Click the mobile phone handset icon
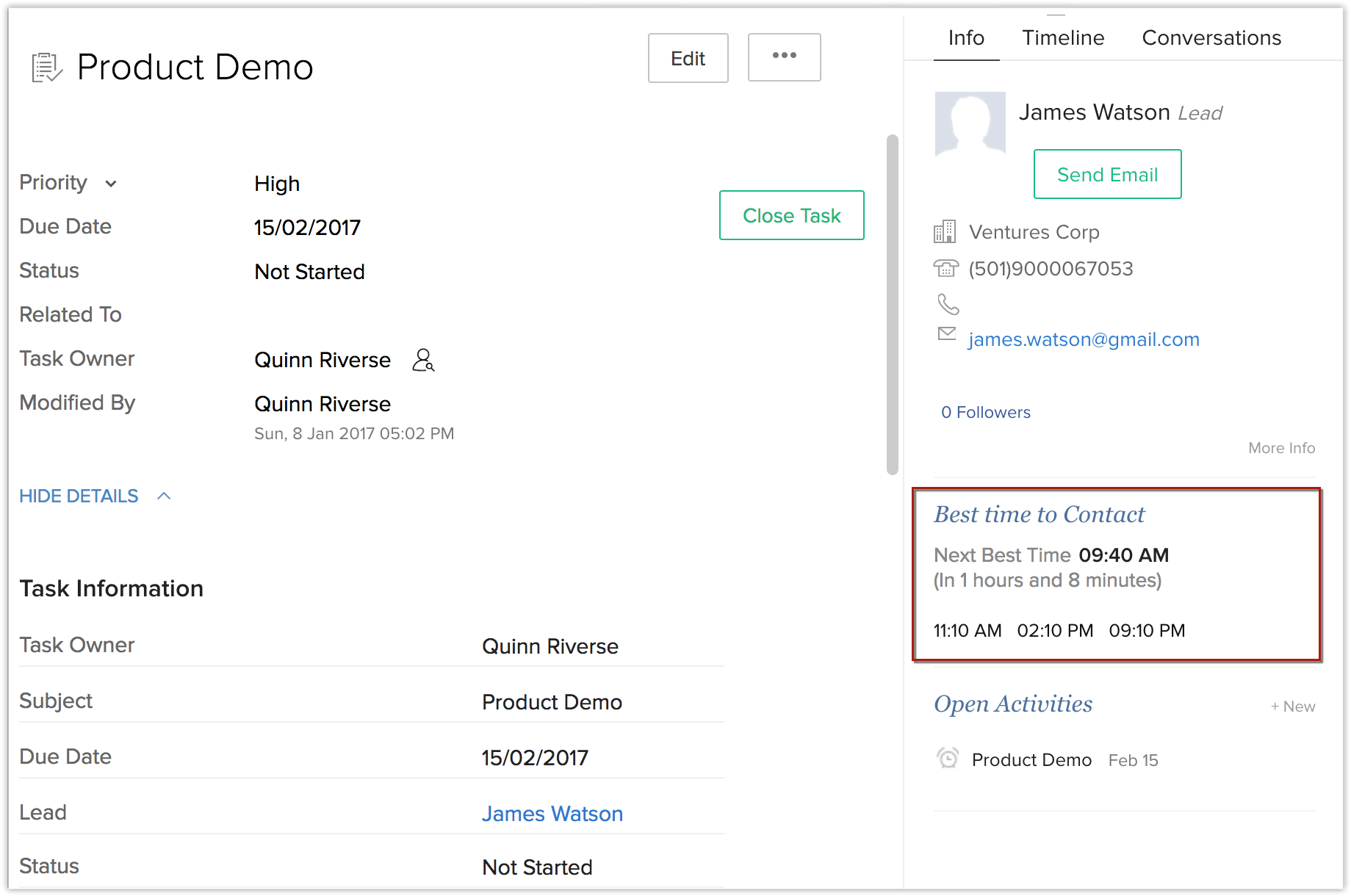Viewport: 1351px width, 896px height. click(x=948, y=304)
